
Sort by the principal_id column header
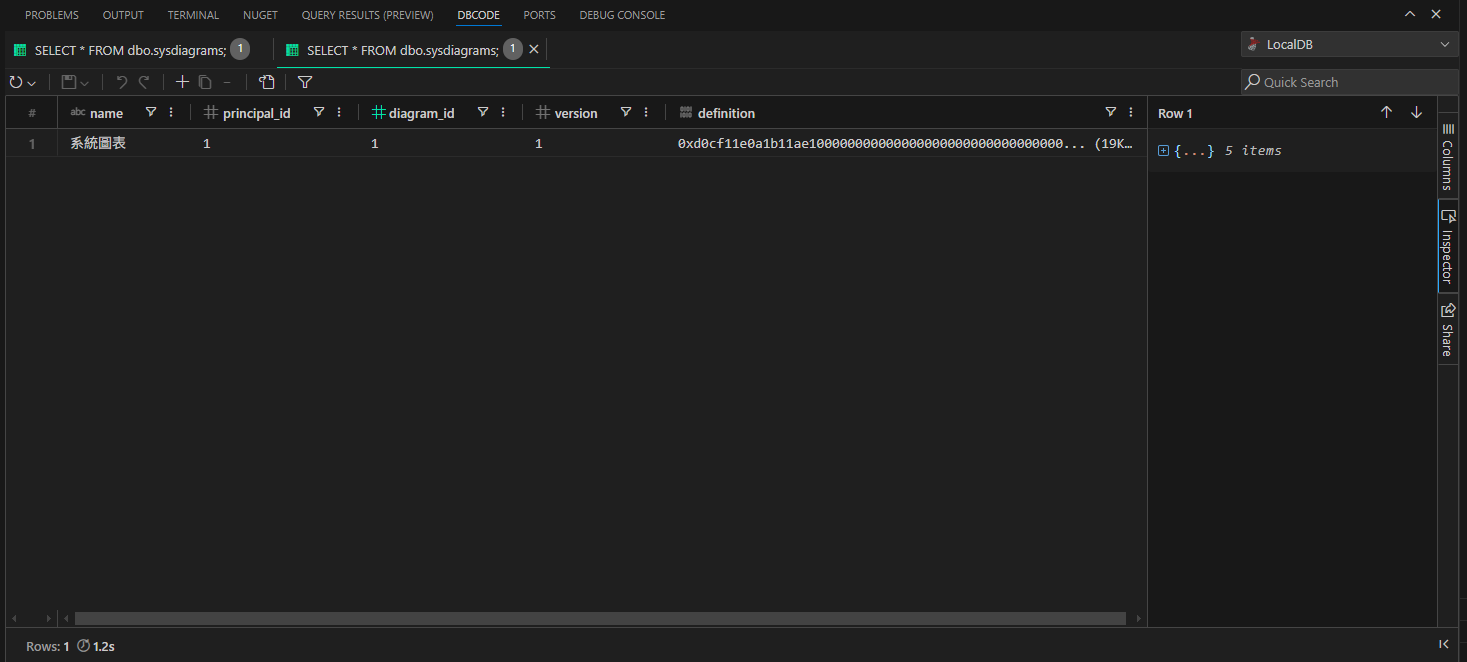click(256, 113)
